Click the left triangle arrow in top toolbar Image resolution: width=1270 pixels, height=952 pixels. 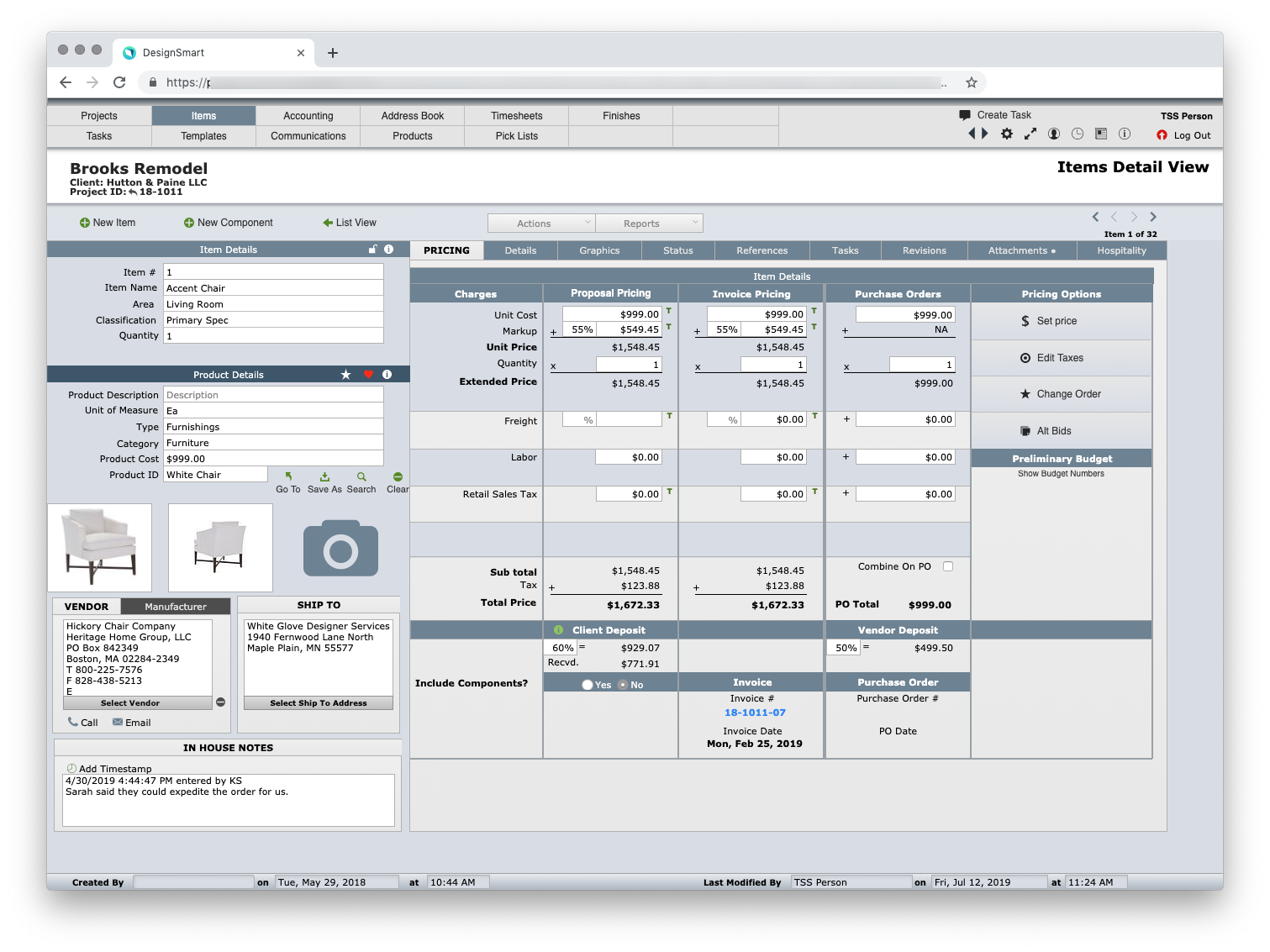point(972,134)
